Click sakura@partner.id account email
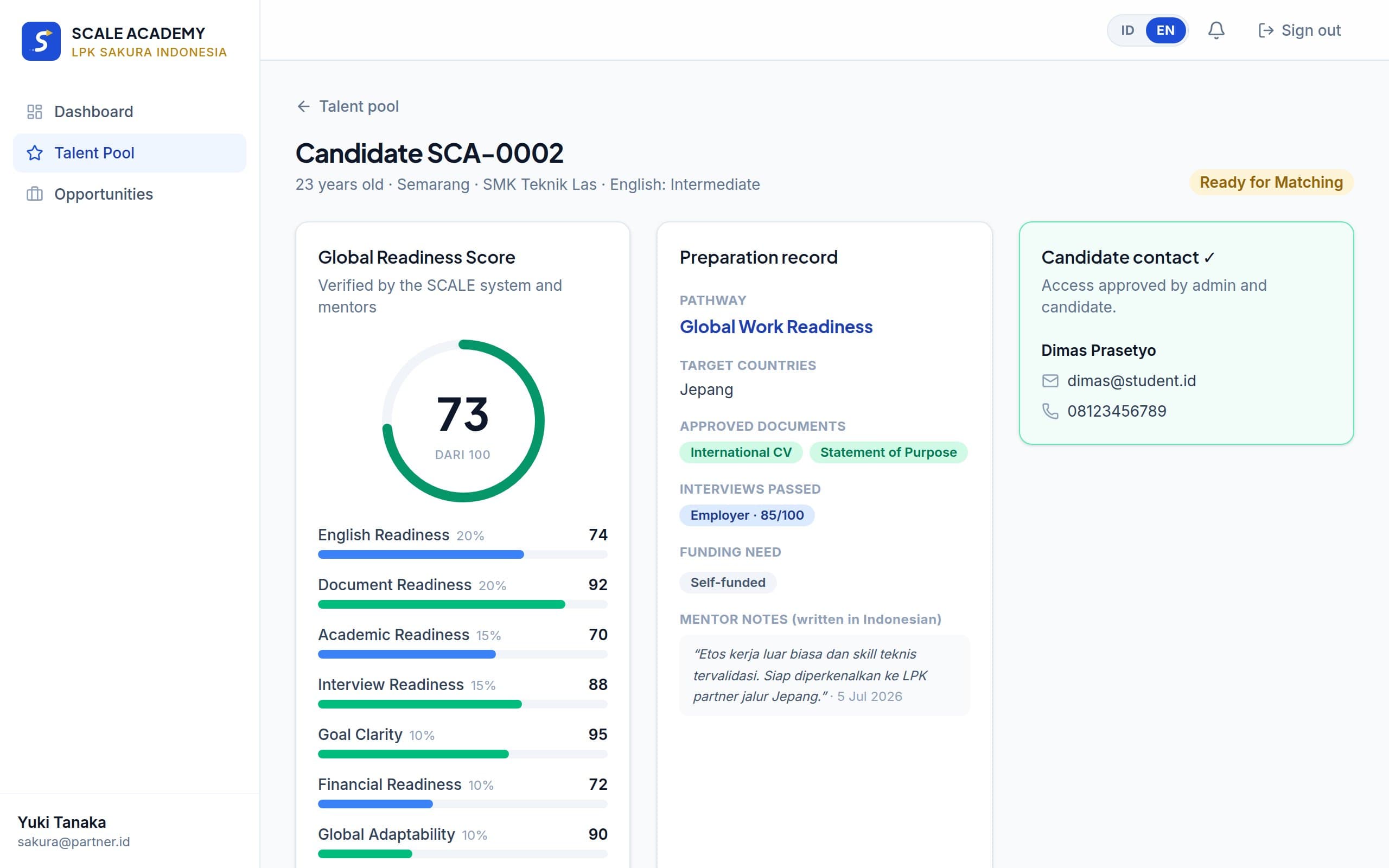The image size is (1389, 868). (73, 842)
